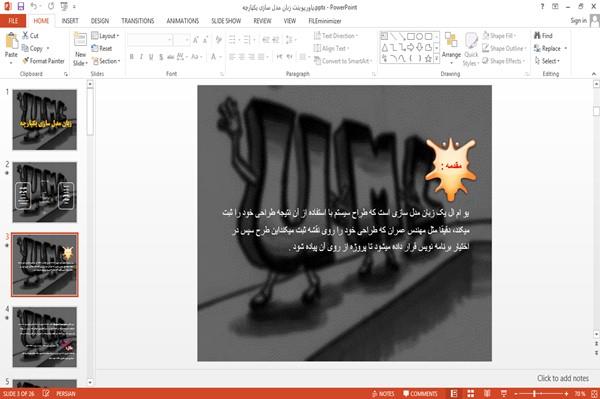Adjust the zoom slider in status bar

click(534, 394)
